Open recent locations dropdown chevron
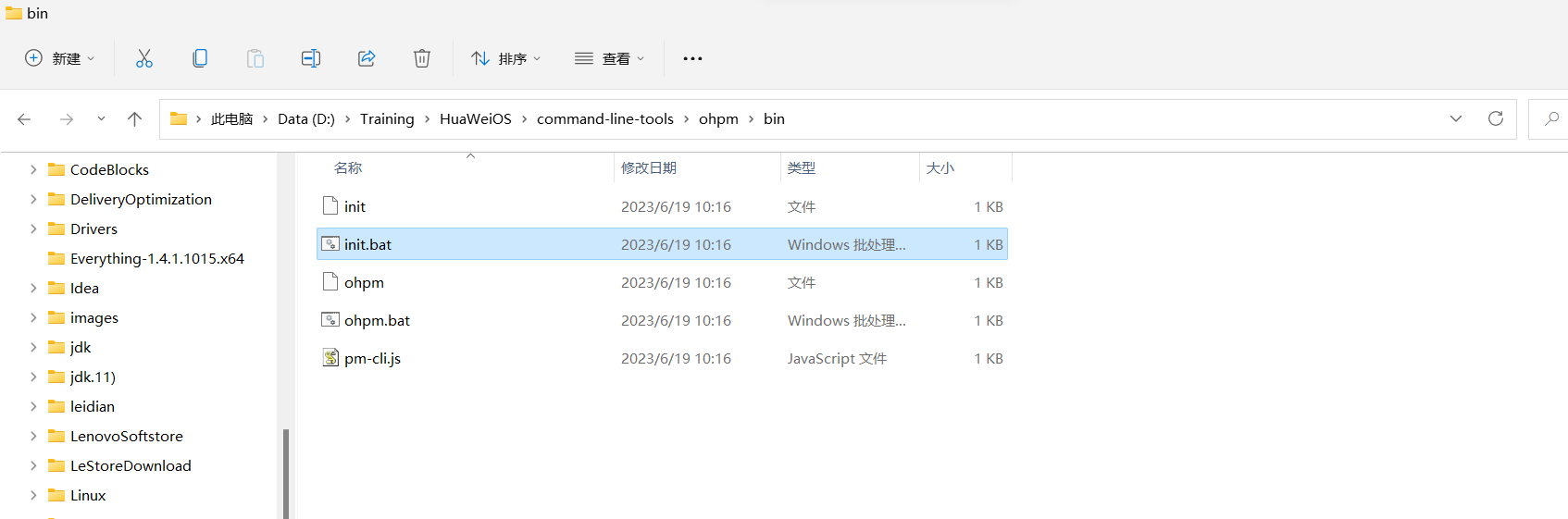The width and height of the screenshot is (1568, 519). click(101, 118)
